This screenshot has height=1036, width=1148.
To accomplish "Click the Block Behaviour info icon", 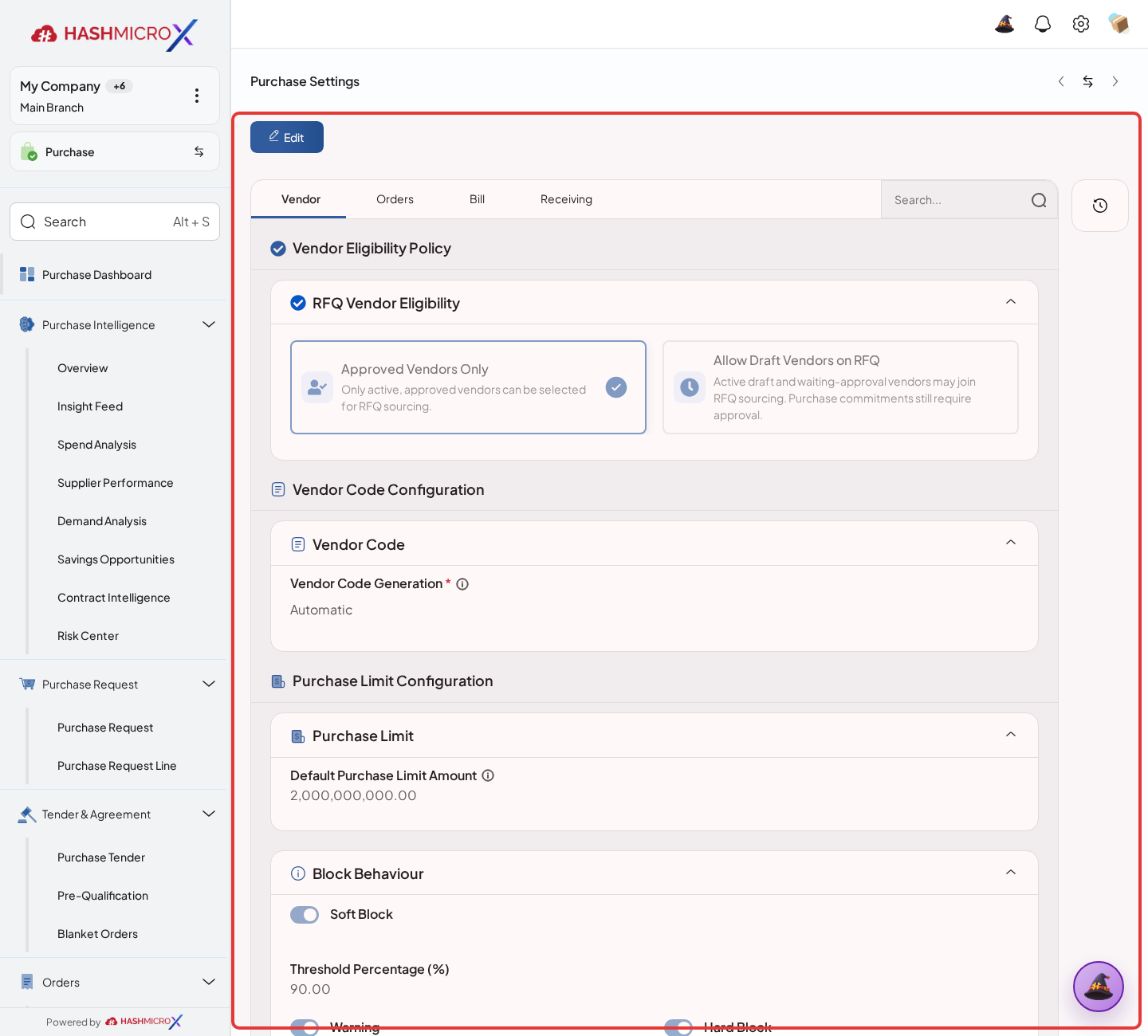I will (298, 873).
